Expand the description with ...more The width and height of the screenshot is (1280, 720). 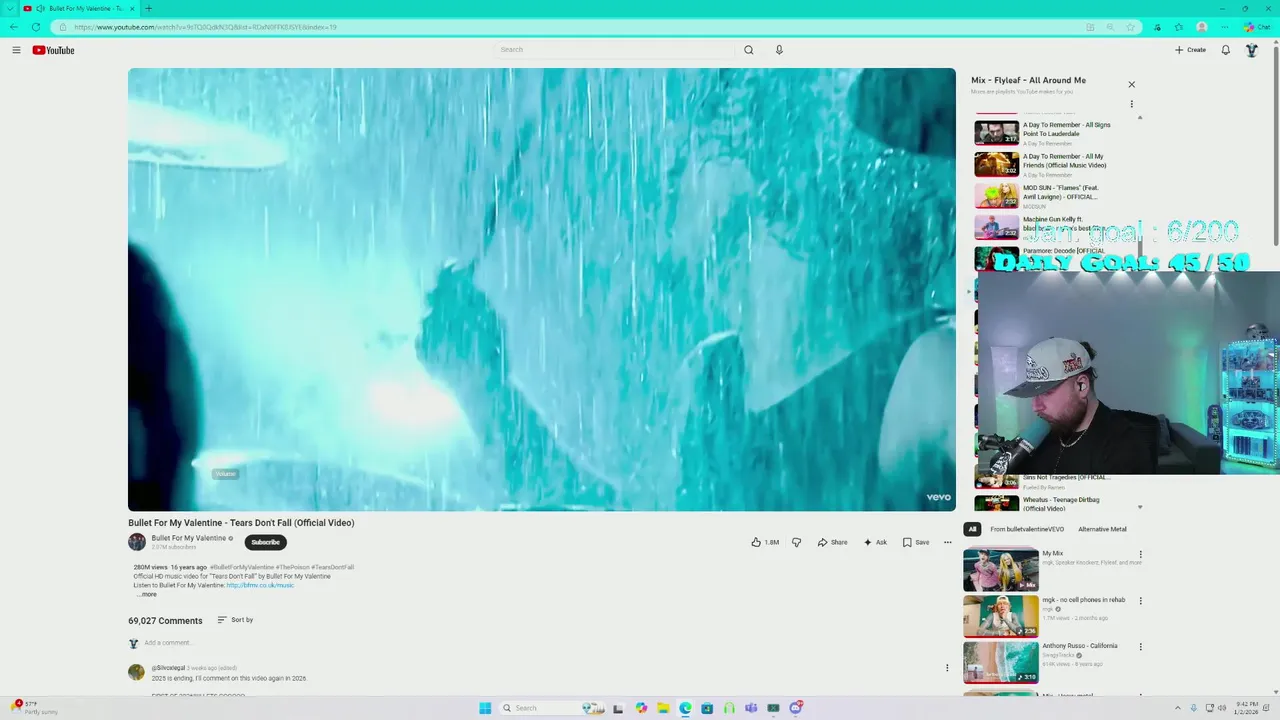click(x=147, y=594)
